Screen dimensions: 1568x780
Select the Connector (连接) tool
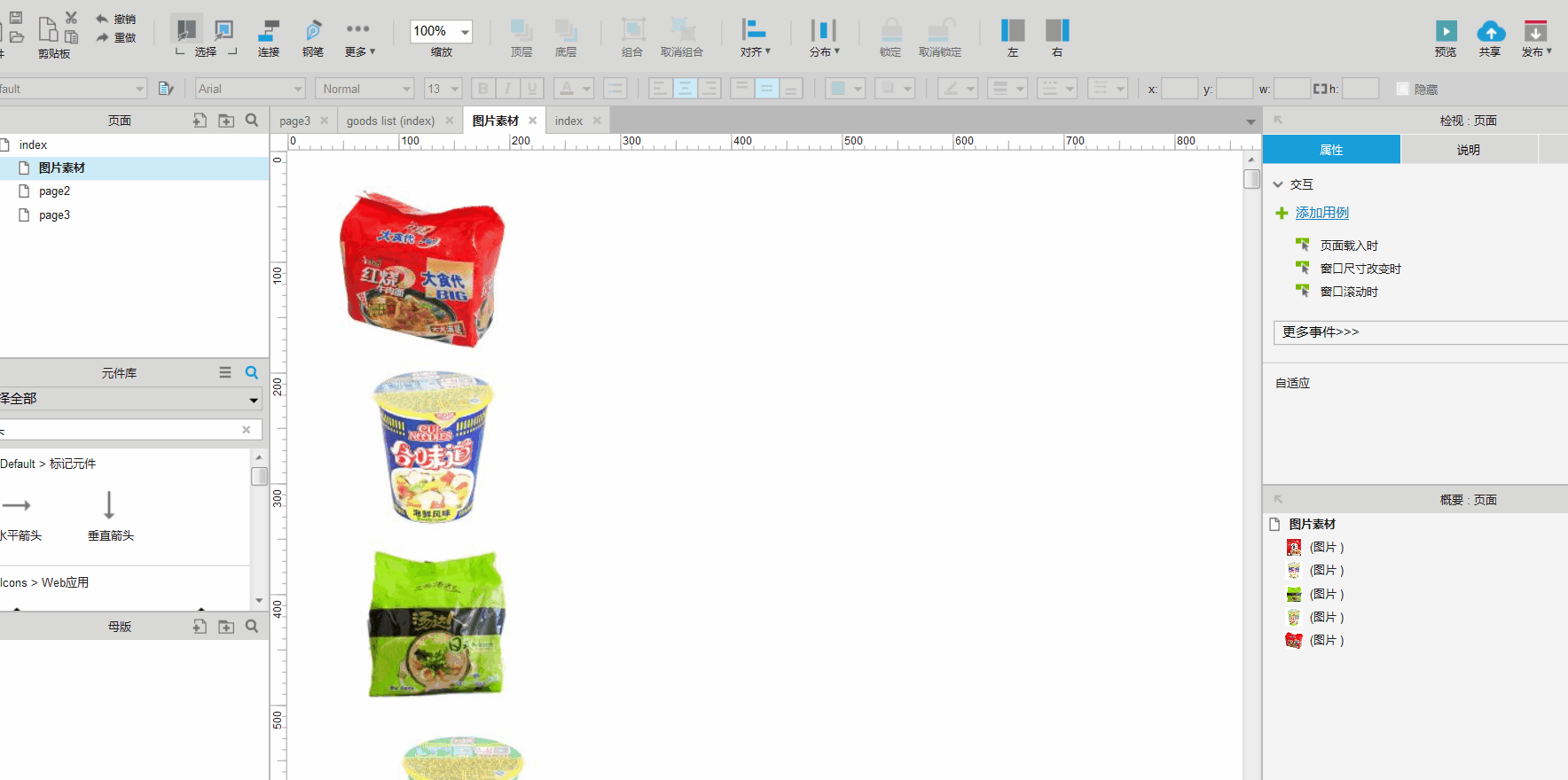tap(269, 39)
